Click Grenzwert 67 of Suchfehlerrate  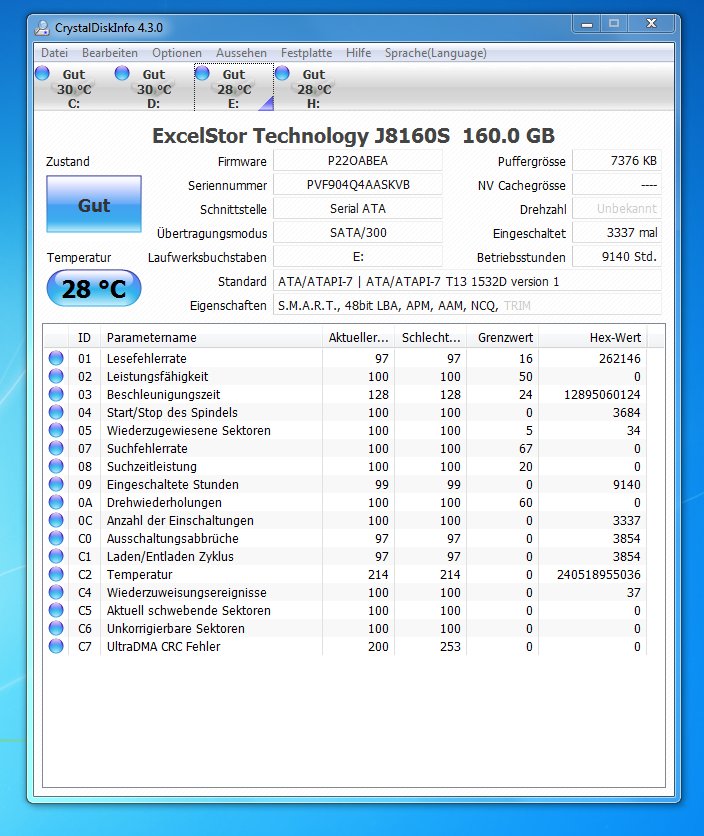pos(526,448)
